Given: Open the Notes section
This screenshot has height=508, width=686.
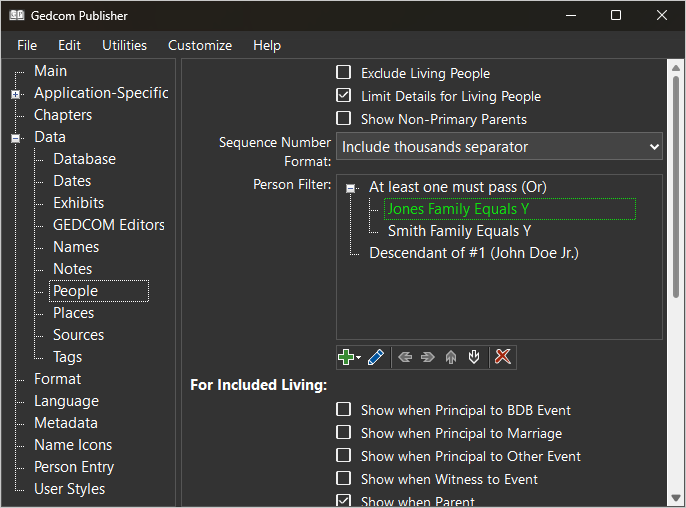Looking at the screenshot, I should [x=73, y=269].
